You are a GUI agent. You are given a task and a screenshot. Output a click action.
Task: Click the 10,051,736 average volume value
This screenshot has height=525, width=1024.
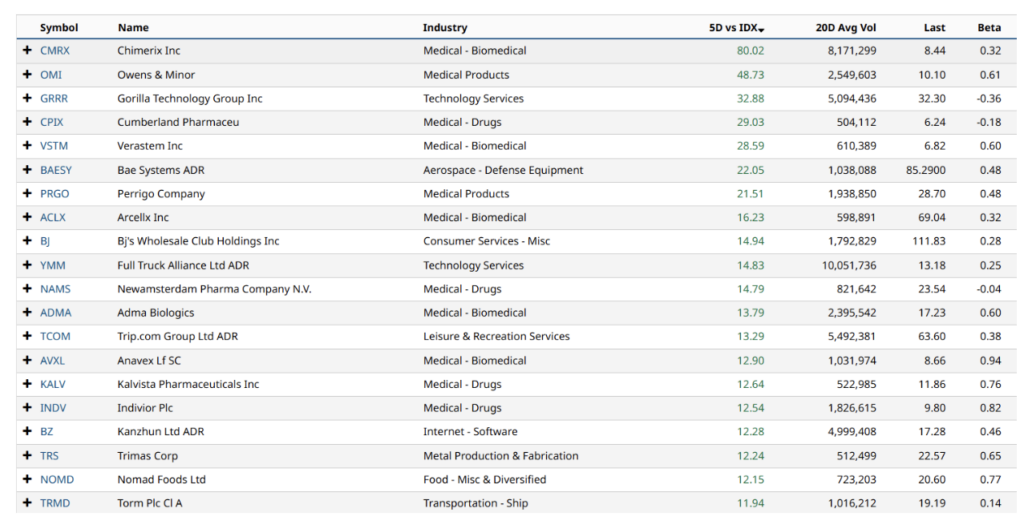point(849,265)
